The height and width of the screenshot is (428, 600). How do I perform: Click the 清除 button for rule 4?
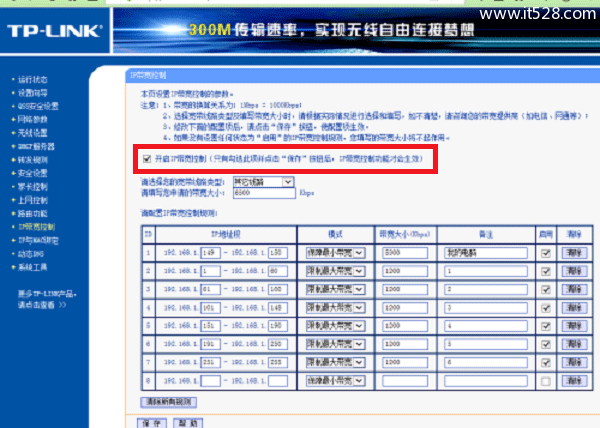click(x=574, y=308)
